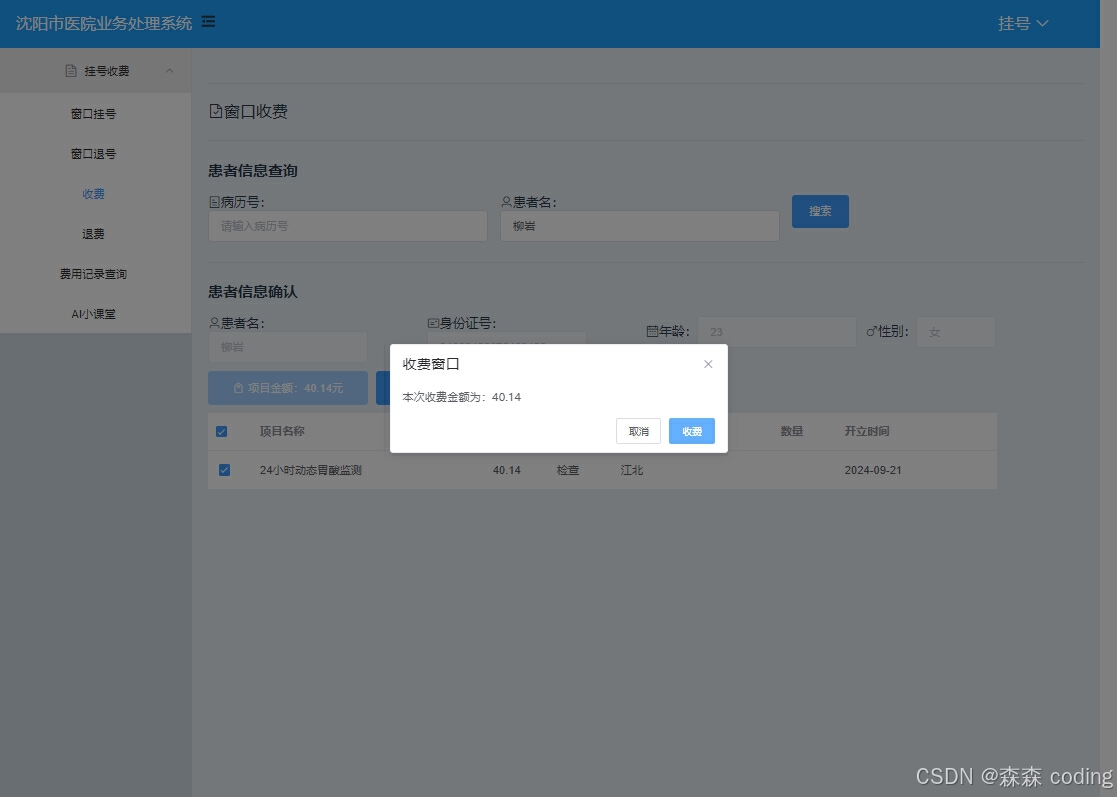Confirm payment with the 收费 button
Image resolution: width=1117 pixels, height=797 pixels.
tap(691, 431)
